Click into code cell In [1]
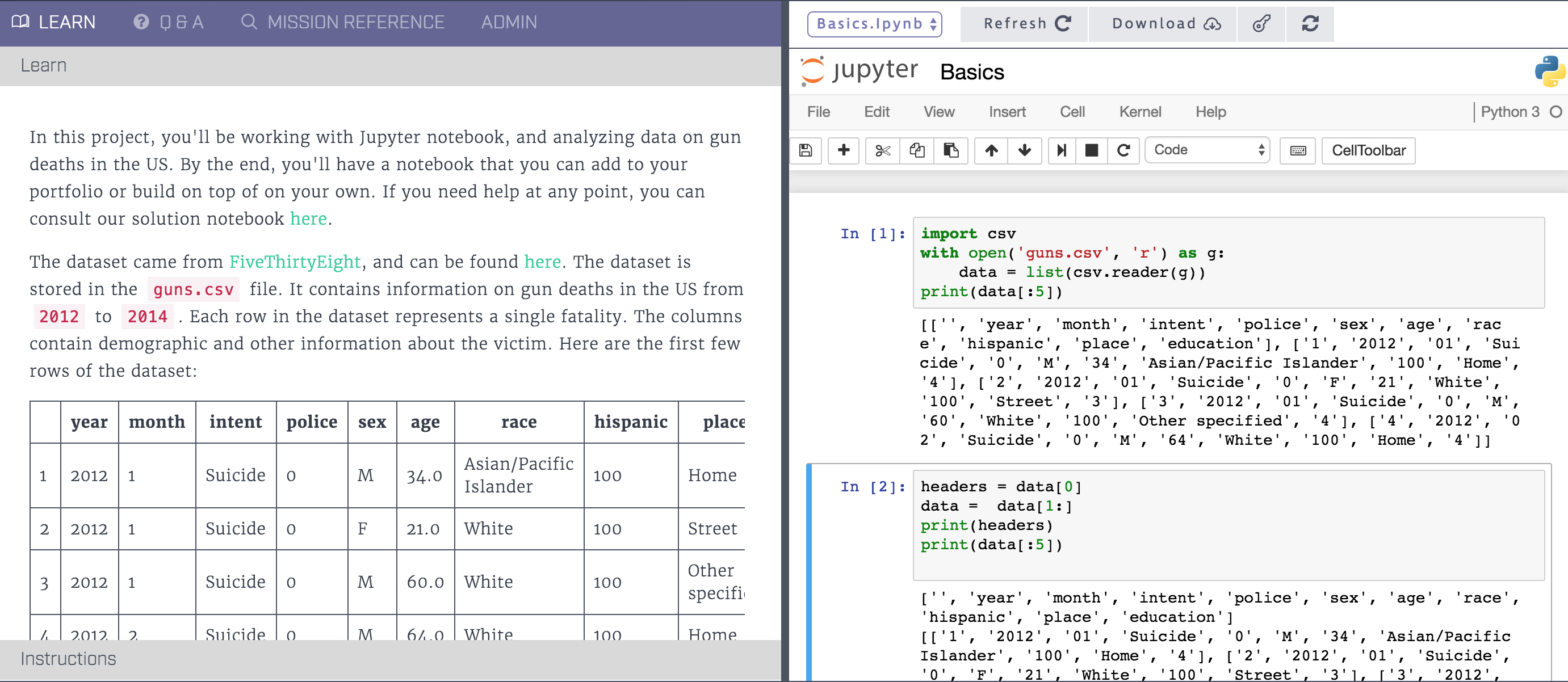The image size is (1568, 682). pyautogui.click(x=1229, y=262)
